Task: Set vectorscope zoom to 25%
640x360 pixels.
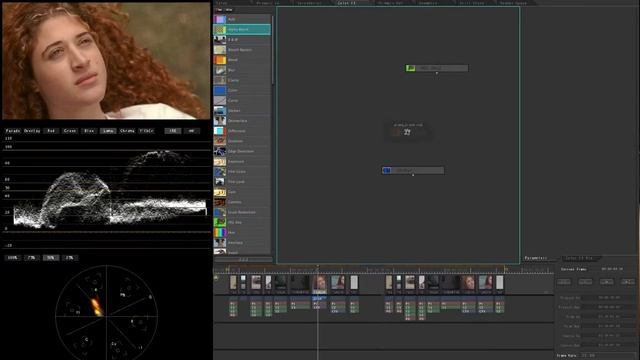Action: 70,258
